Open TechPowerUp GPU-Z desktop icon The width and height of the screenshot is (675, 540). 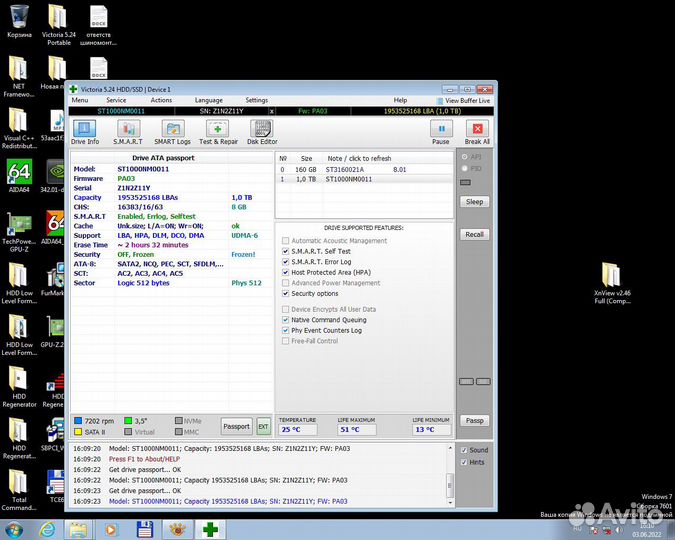pos(19,231)
